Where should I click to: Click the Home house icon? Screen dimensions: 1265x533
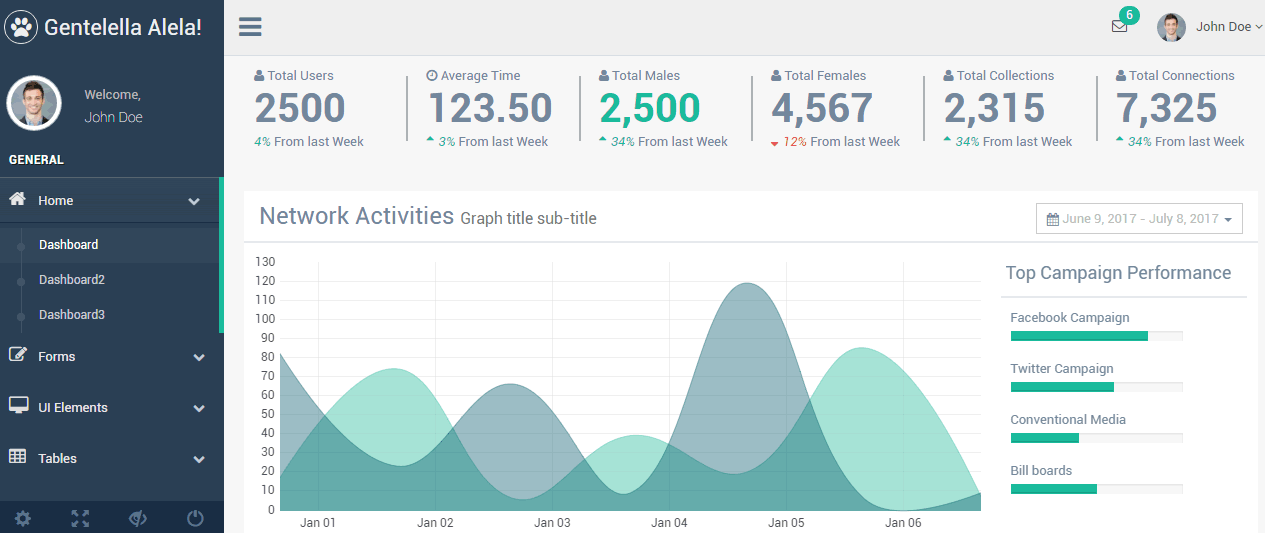pos(17,199)
